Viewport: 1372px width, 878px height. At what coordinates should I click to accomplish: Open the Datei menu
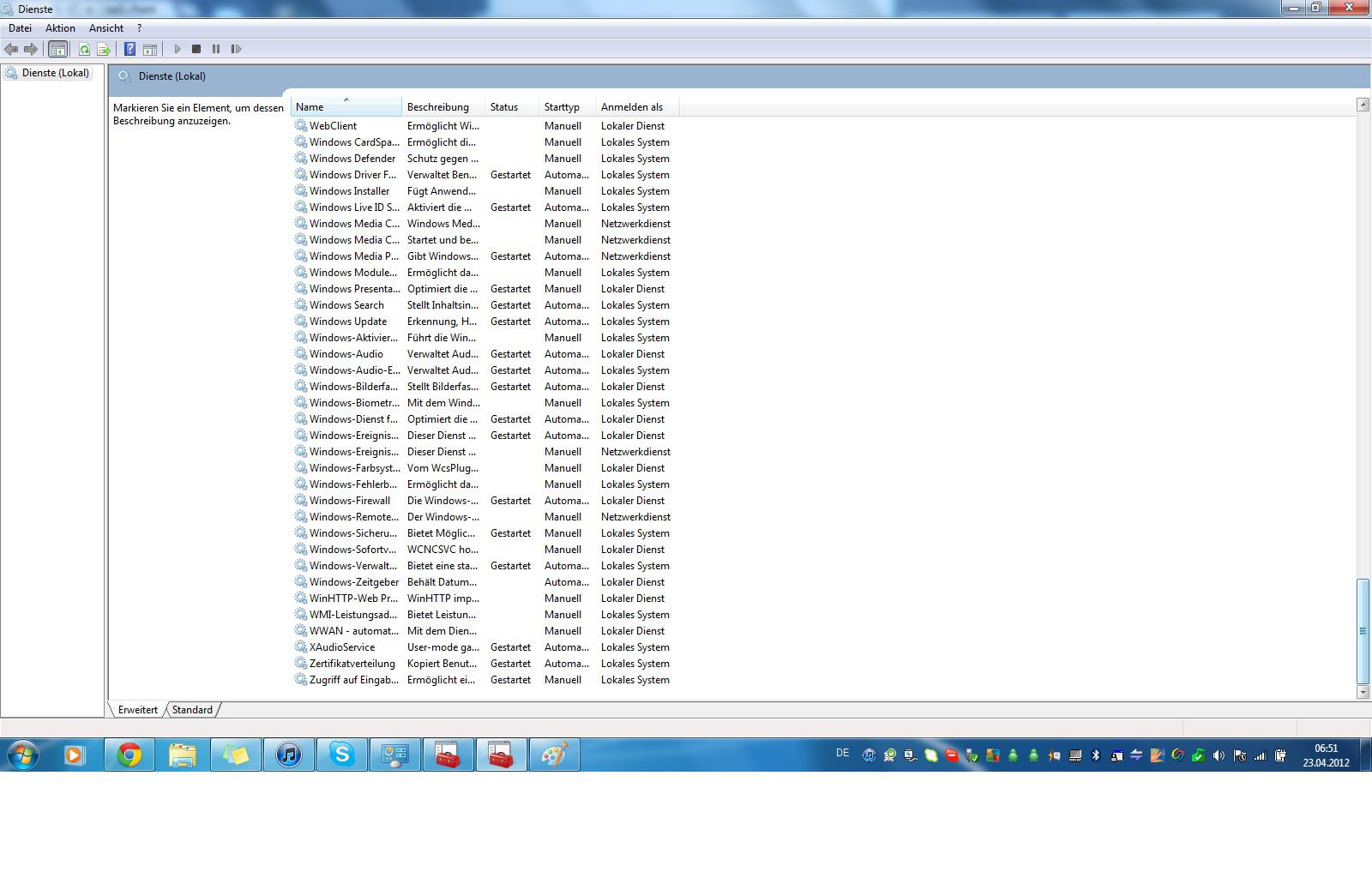click(x=20, y=28)
